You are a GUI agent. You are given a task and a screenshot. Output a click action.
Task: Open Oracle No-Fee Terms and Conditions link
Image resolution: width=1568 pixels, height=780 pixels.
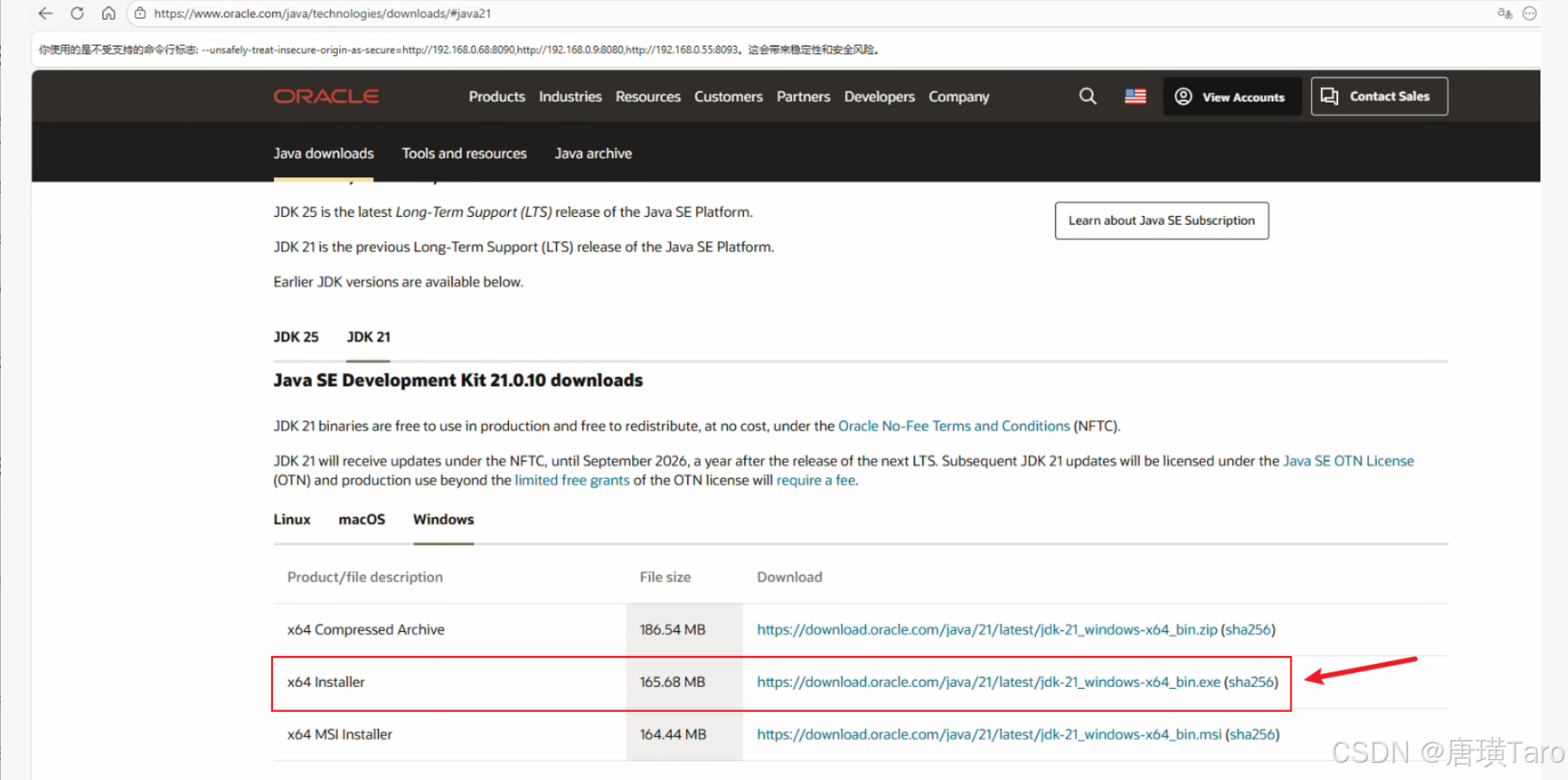pyautogui.click(x=954, y=426)
